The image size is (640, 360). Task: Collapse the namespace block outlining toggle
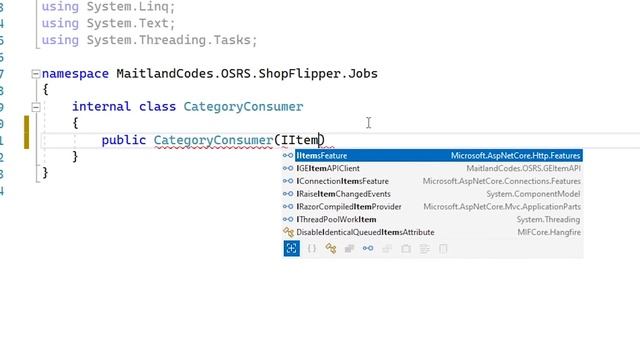tap(36, 74)
